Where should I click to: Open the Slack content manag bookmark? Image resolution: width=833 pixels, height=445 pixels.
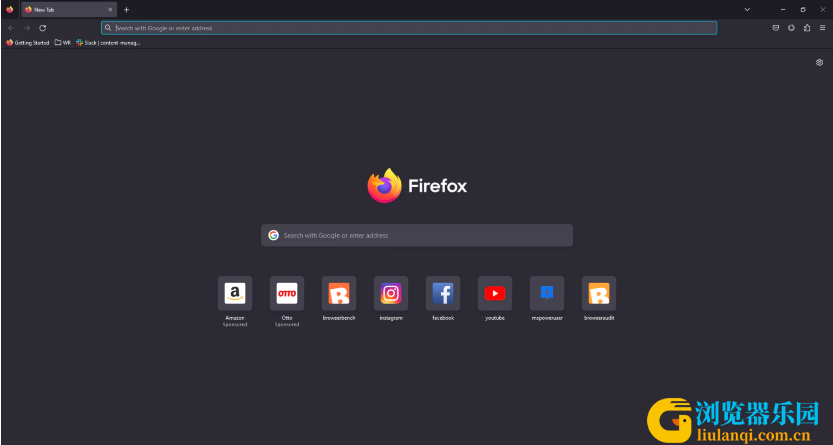click(108, 42)
